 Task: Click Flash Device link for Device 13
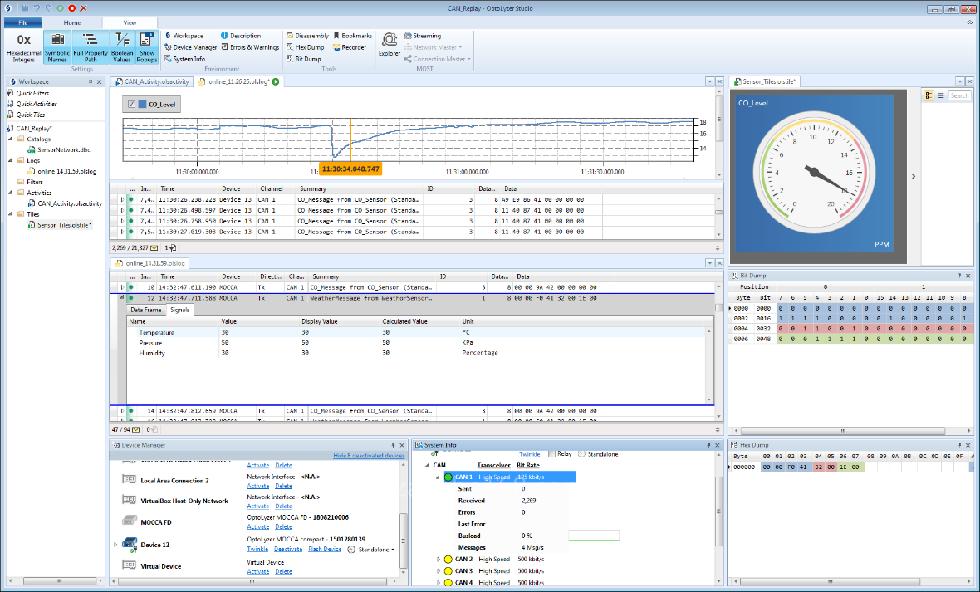325,549
